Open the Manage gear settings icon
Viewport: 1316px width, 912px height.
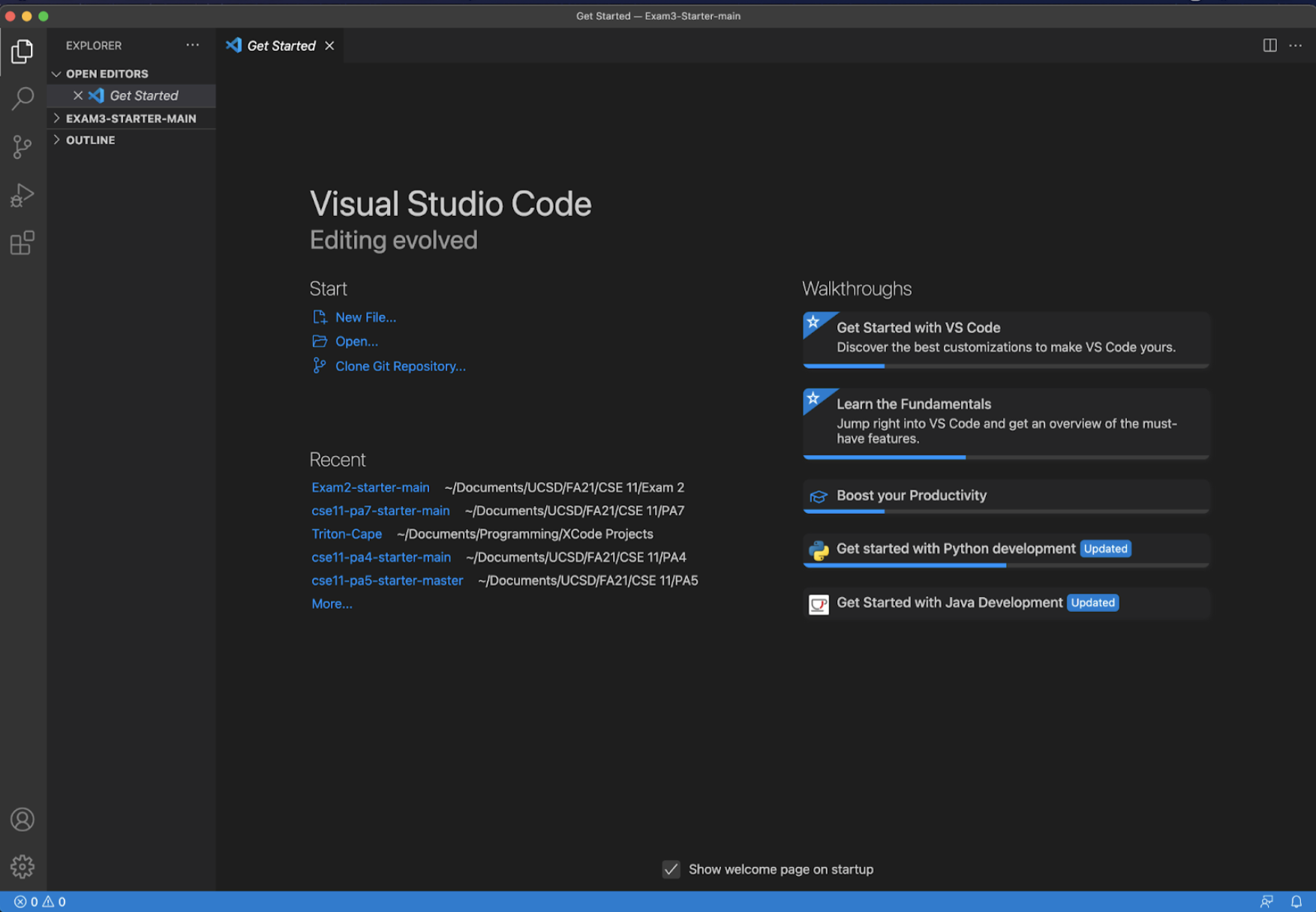(x=23, y=866)
